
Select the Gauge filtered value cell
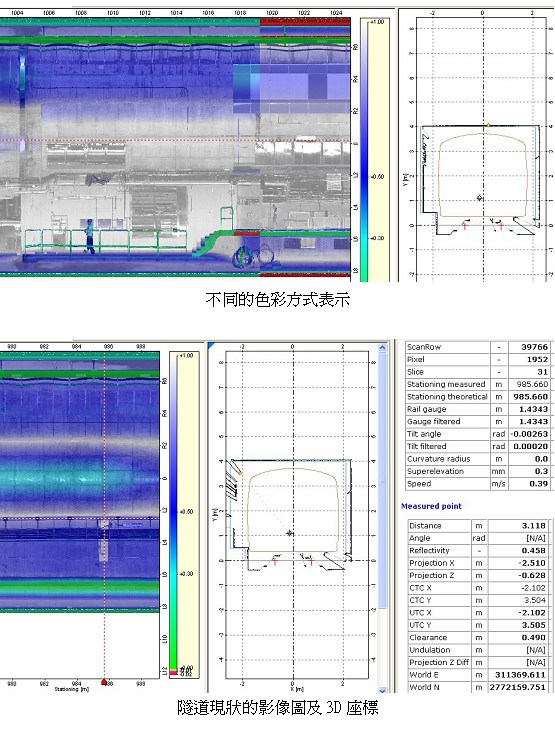(528, 421)
